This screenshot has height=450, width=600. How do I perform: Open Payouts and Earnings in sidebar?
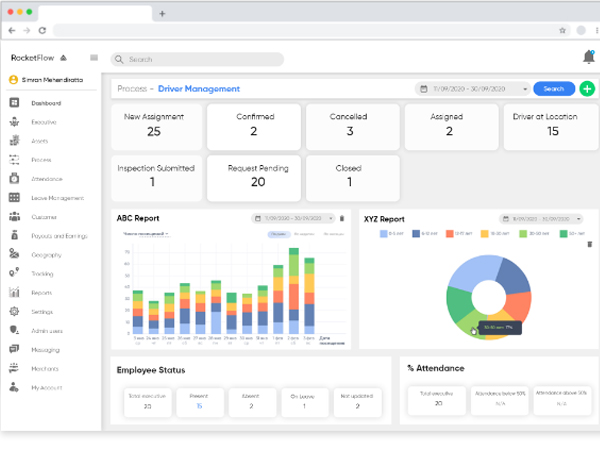[59, 236]
